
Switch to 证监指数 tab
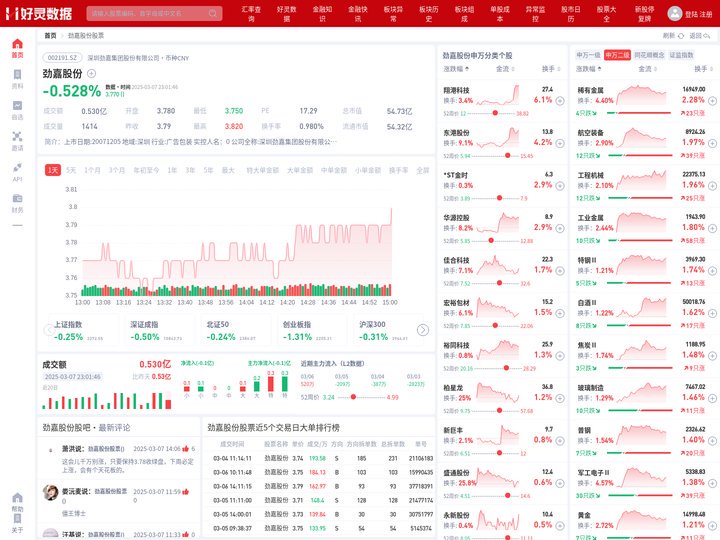(x=681, y=55)
